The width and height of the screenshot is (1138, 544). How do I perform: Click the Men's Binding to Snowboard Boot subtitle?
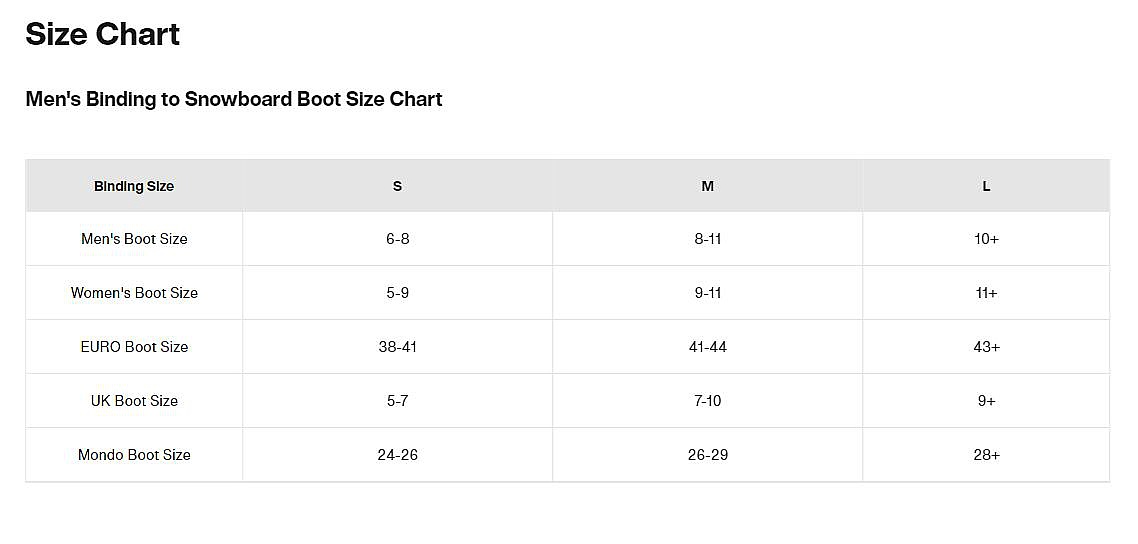234,99
